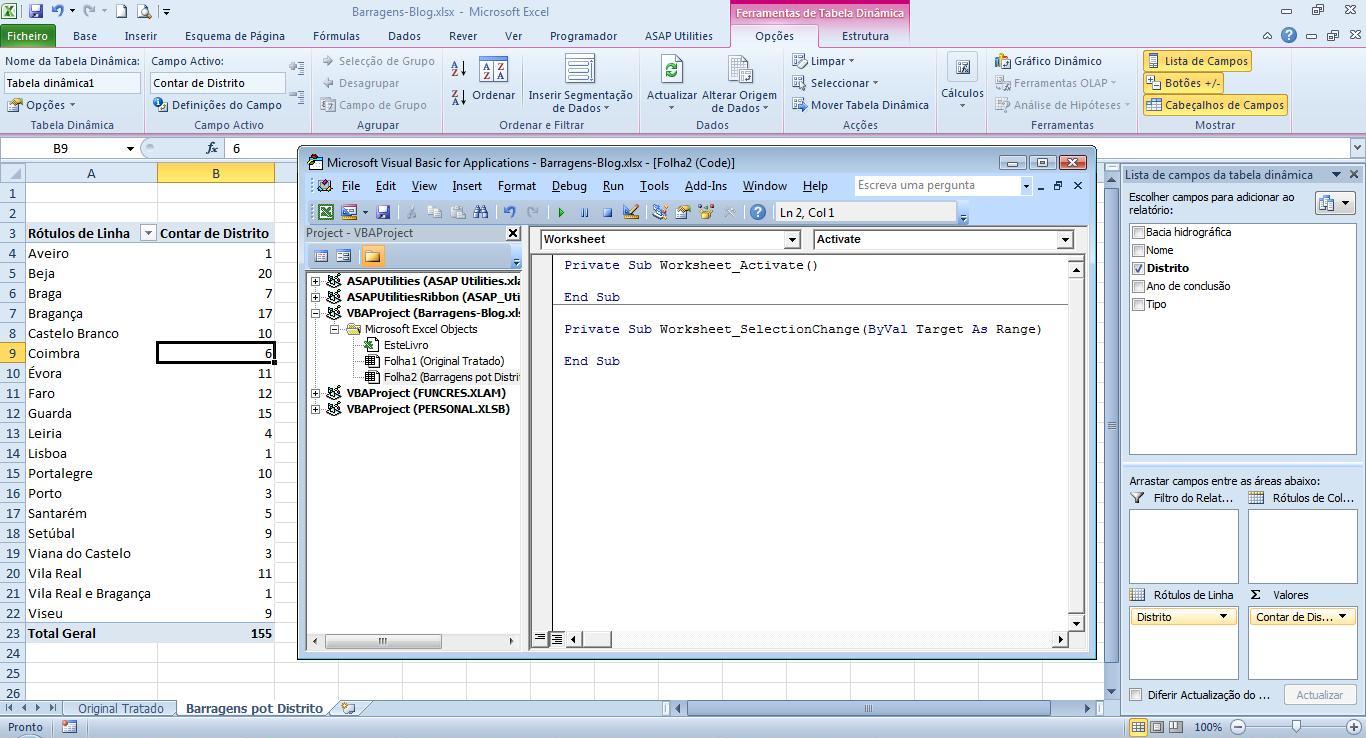Click the Undo arrow in VBA toolbar
Screen dimensions: 1366x738
pyautogui.click(x=509, y=212)
